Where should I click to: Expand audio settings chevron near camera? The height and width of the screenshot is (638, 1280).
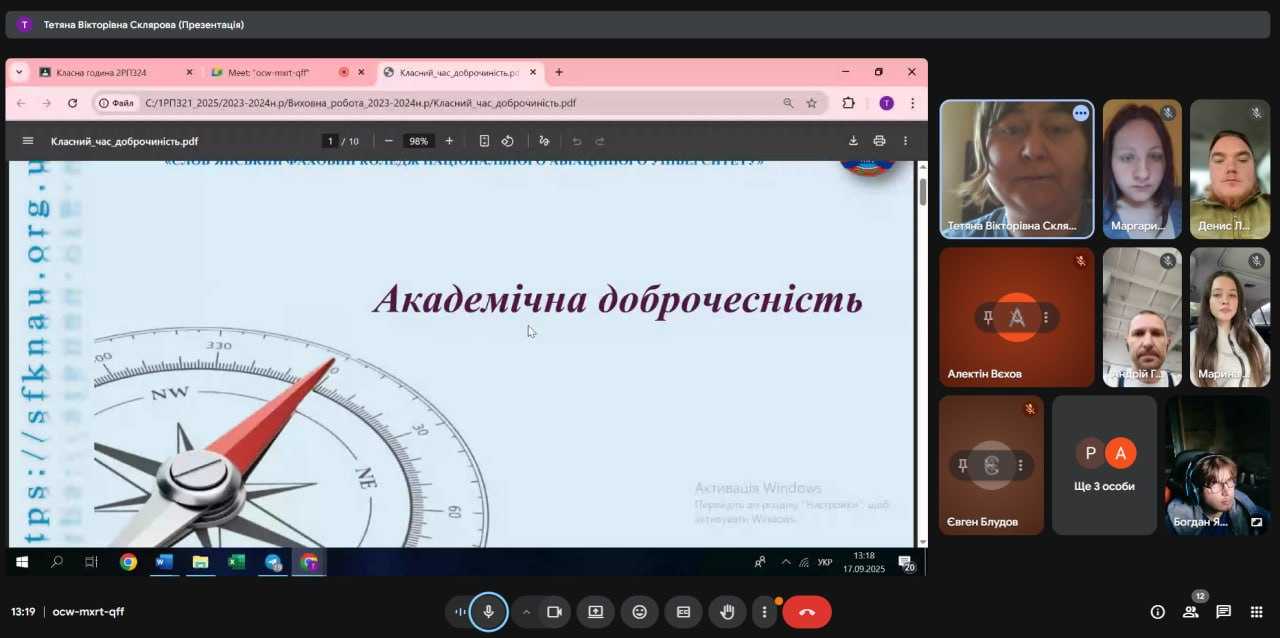click(526, 612)
